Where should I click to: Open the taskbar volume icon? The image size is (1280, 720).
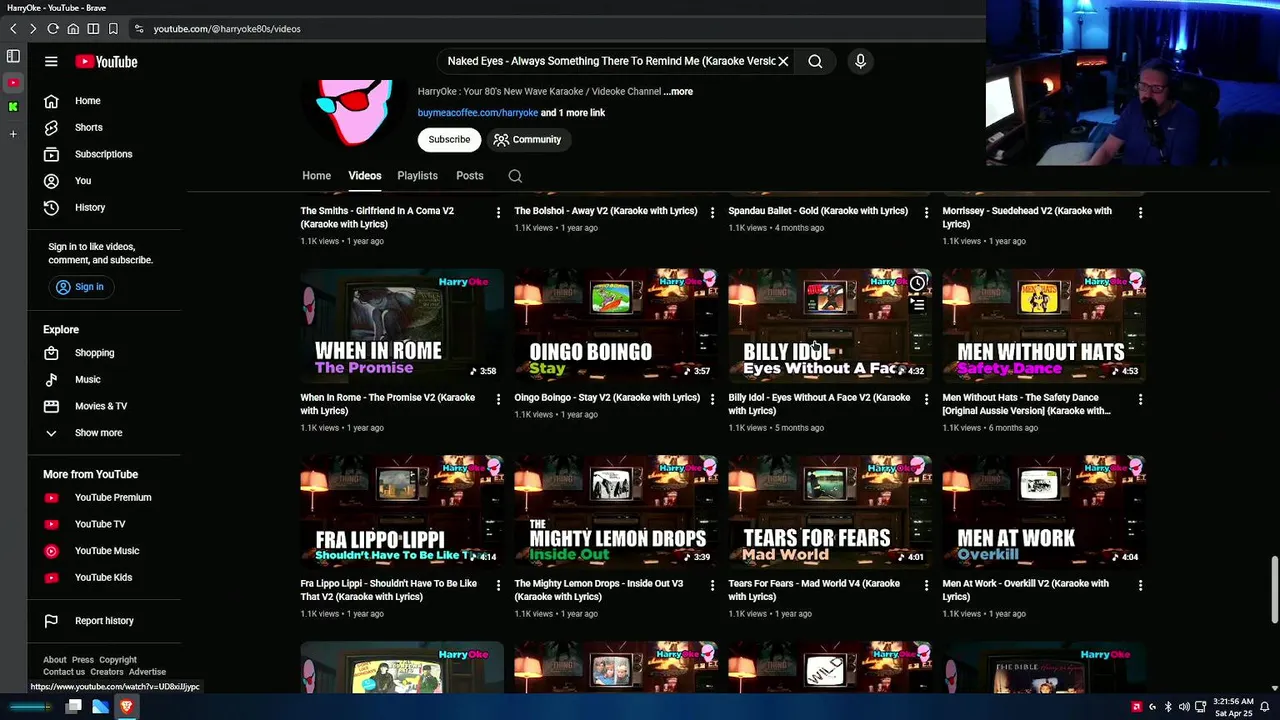click(1184, 707)
